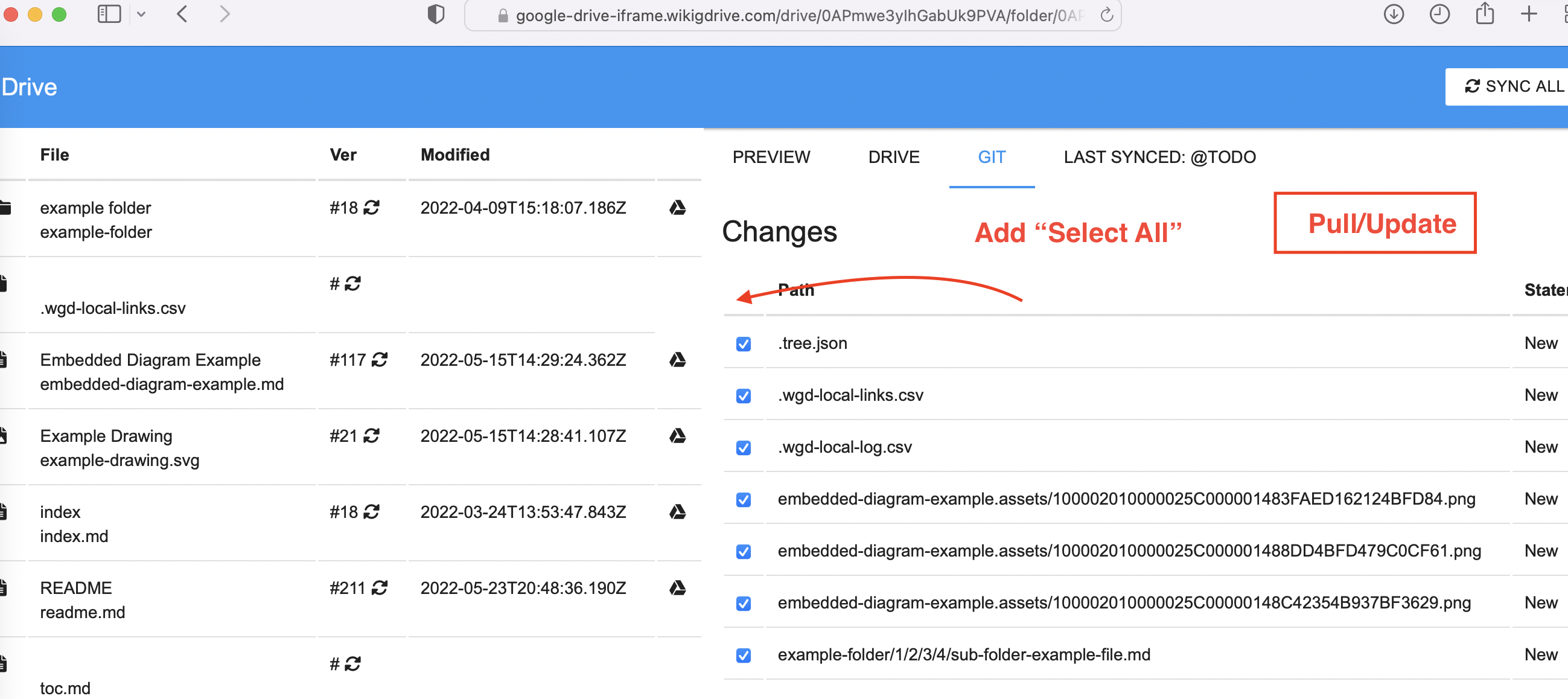1568x699 pixels.
Task: Toggle the browser sidebar panel
Action: pos(110,14)
